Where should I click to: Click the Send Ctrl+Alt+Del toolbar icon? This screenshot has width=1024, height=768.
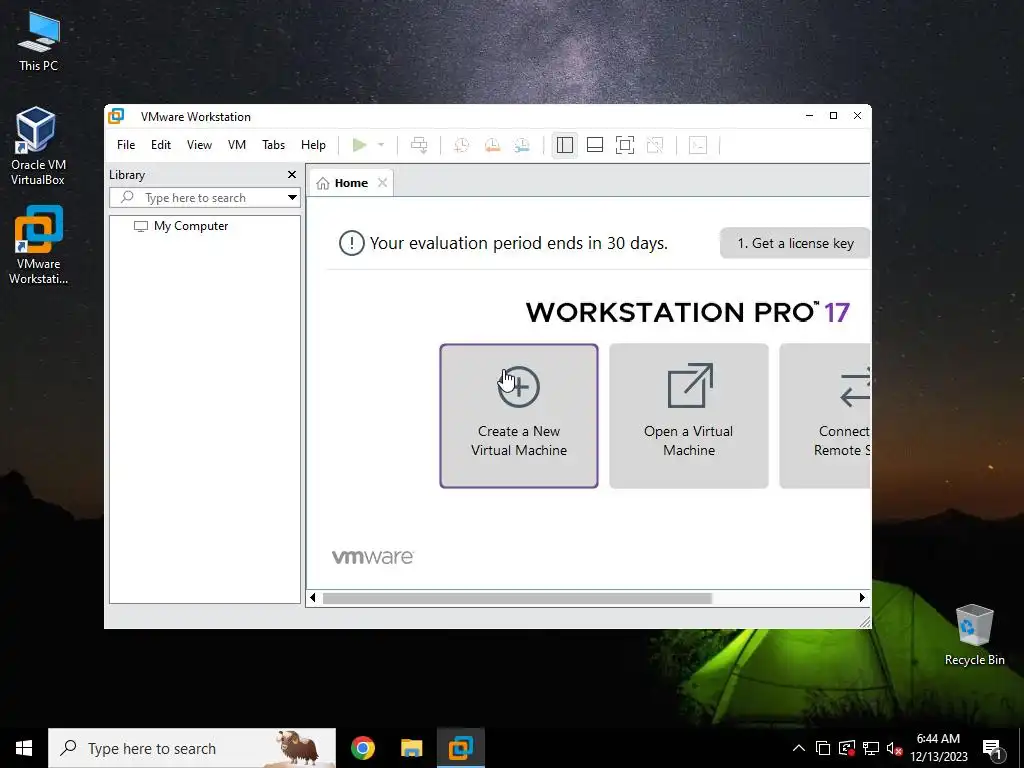[x=419, y=145]
